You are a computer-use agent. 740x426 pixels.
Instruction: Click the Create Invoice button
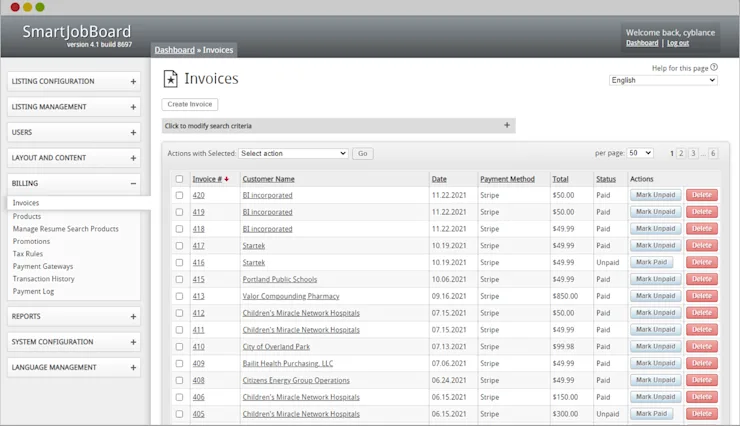tap(190, 104)
